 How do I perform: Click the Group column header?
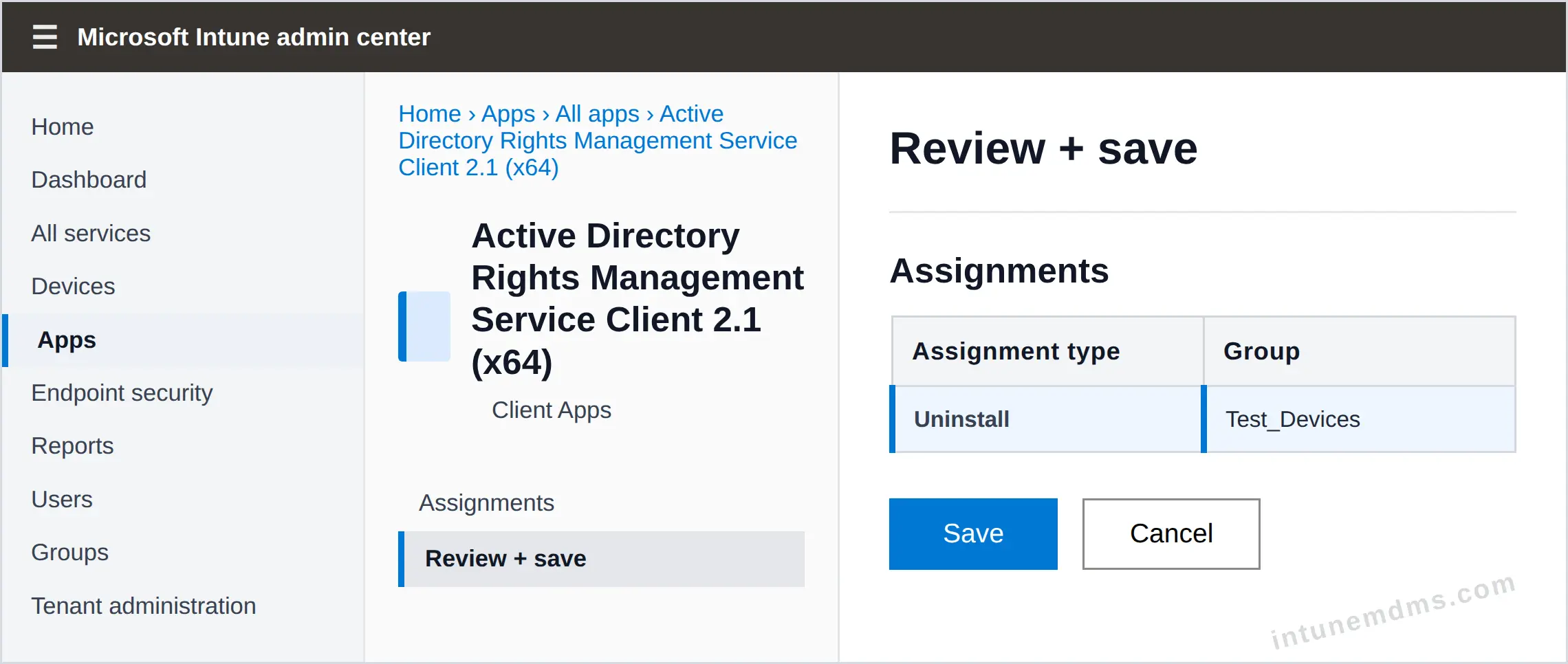1360,351
